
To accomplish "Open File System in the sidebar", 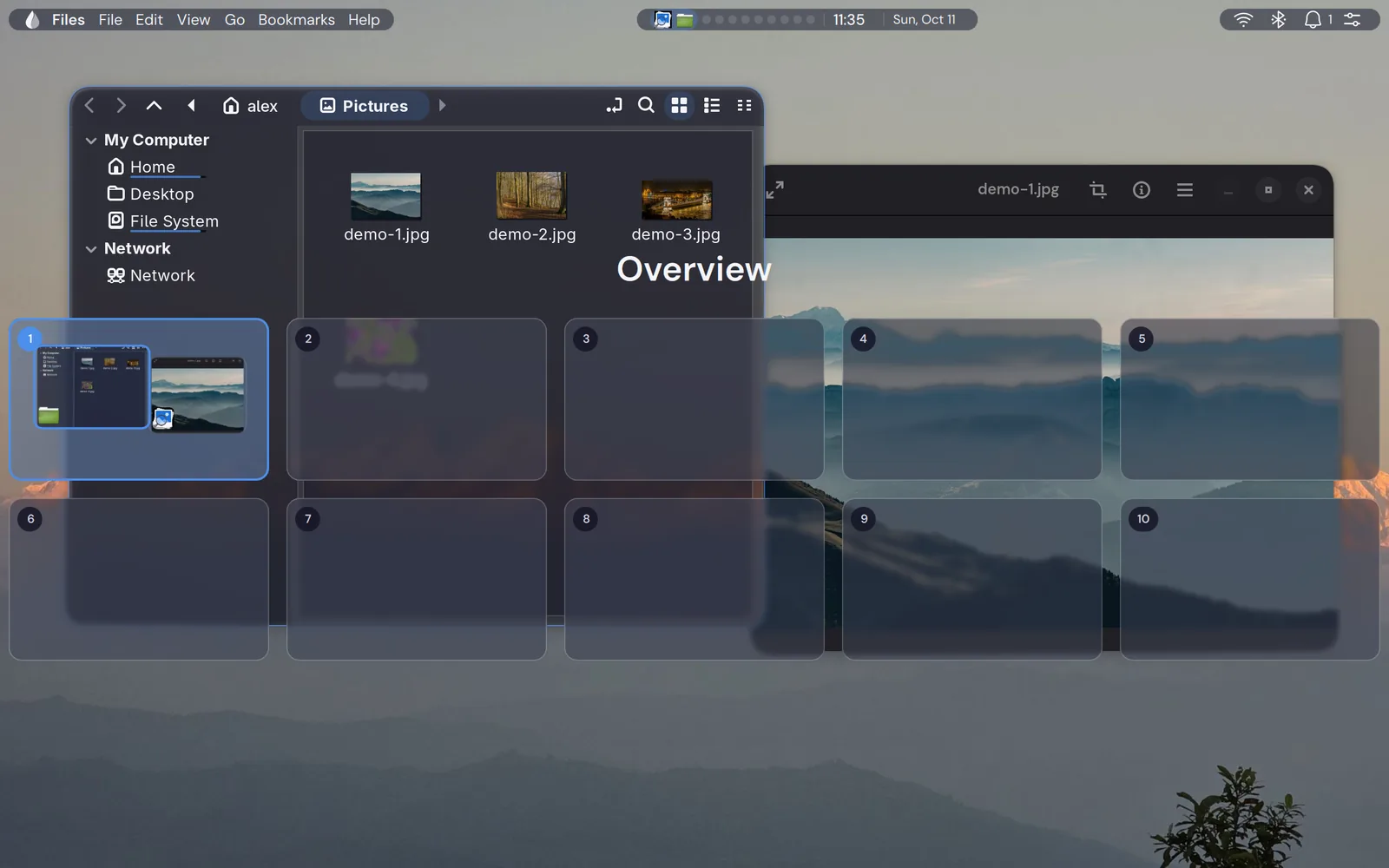I will tap(163, 221).
